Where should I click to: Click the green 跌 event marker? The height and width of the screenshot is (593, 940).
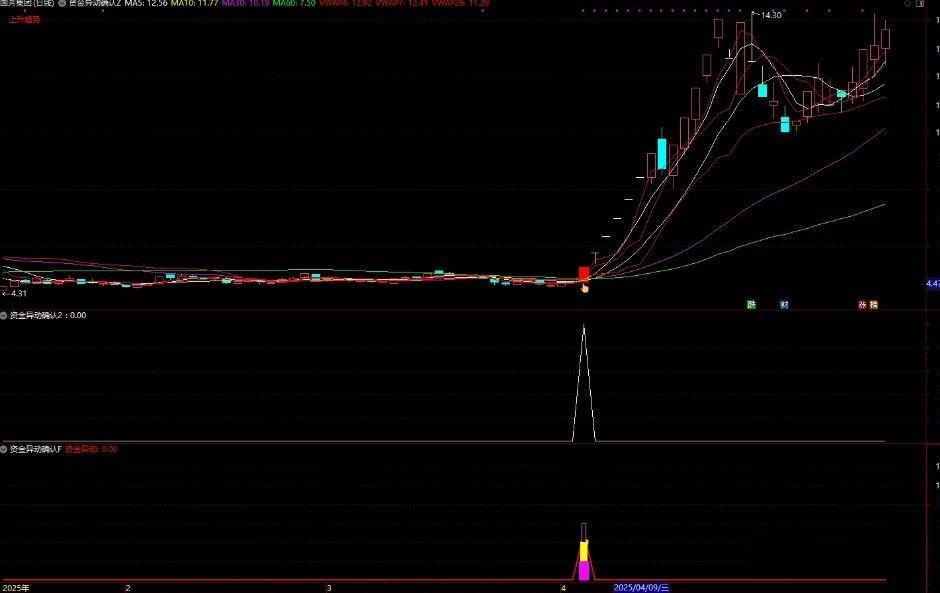pyautogui.click(x=751, y=304)
